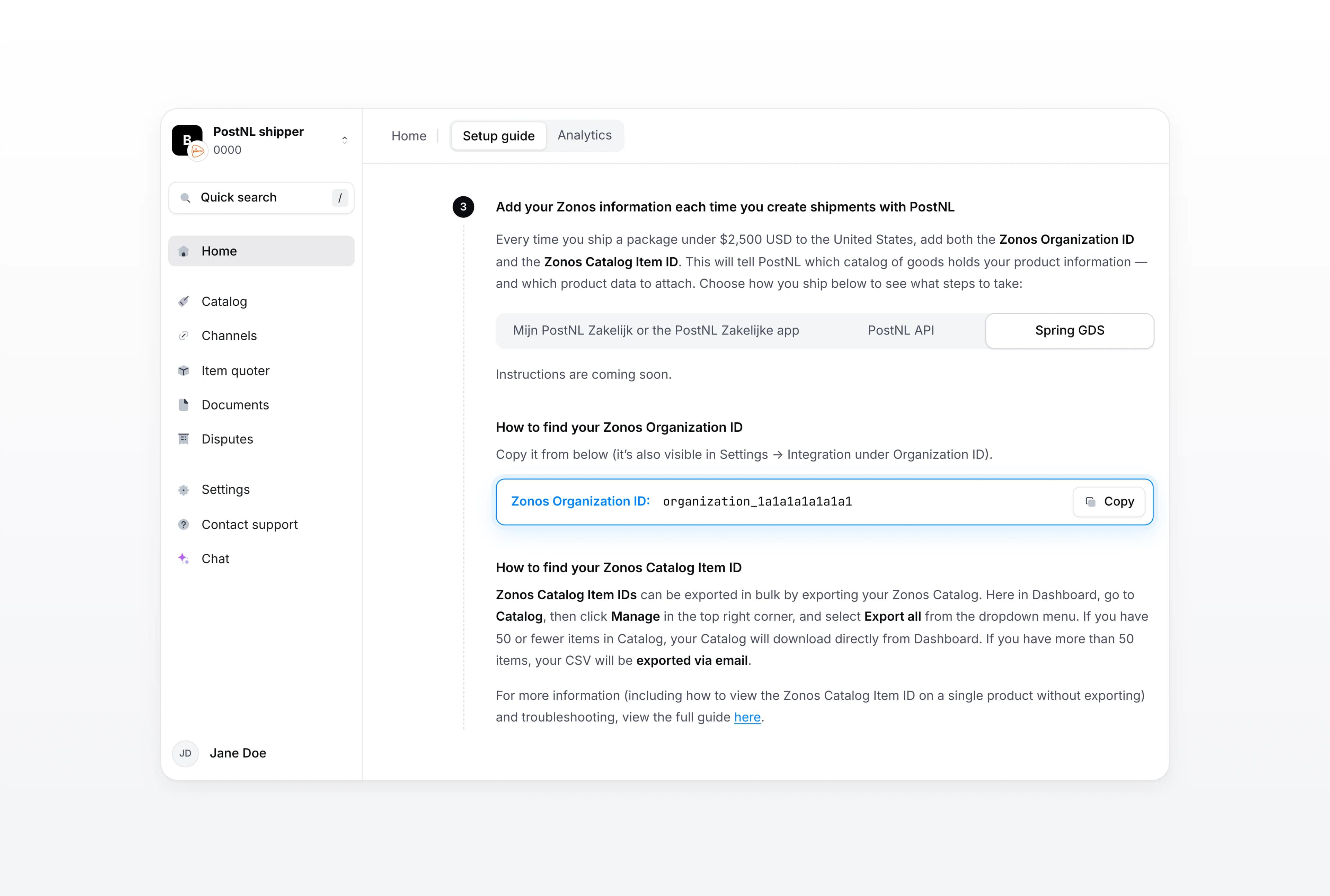Screen dimensions: 1330x896
Task: Click the organization_1a1a1a1a1a1a1 ID value
Action: click(x=757, y=502)
